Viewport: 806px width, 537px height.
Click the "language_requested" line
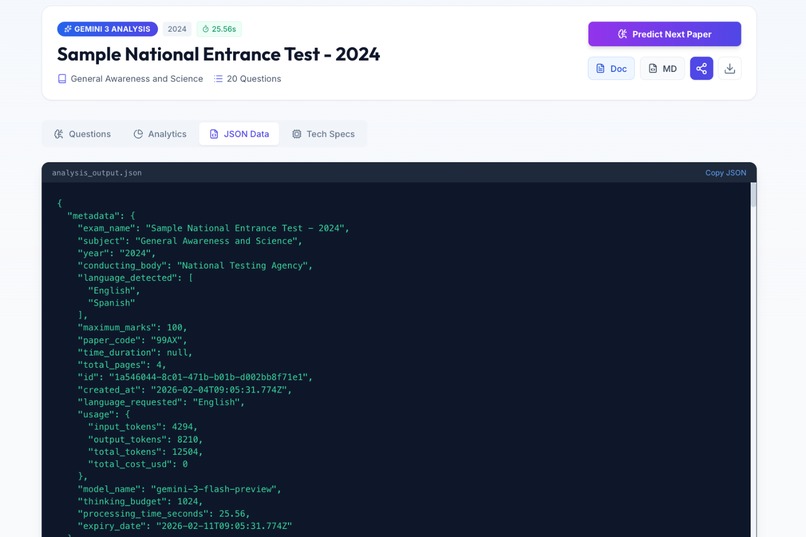coord(161,402)
